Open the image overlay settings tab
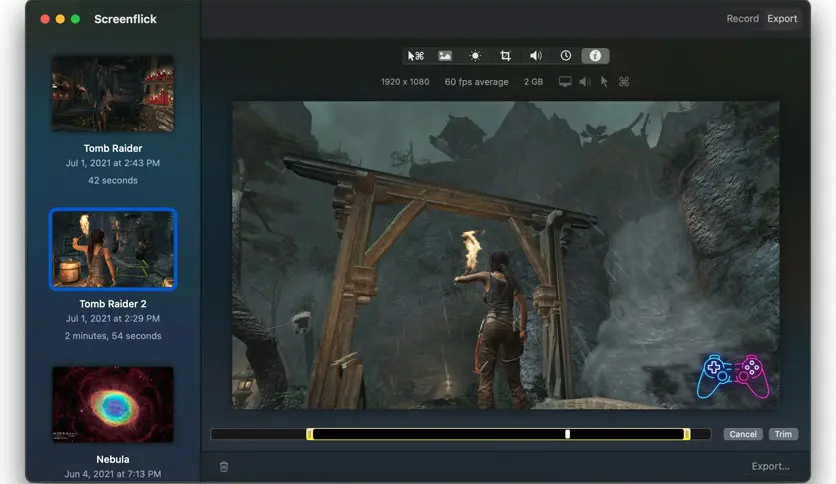This screenshot has height=484, width=836. (445, 55)
